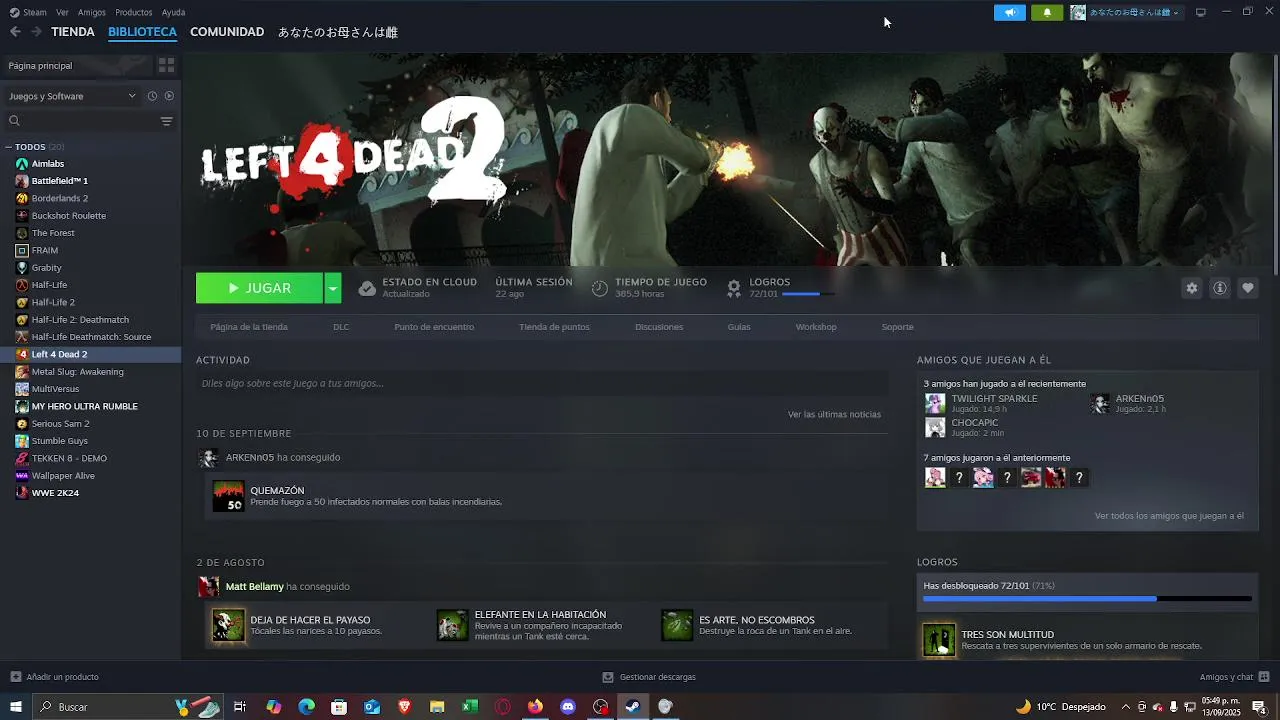Open the account name dropdown

click(1126, 12)
